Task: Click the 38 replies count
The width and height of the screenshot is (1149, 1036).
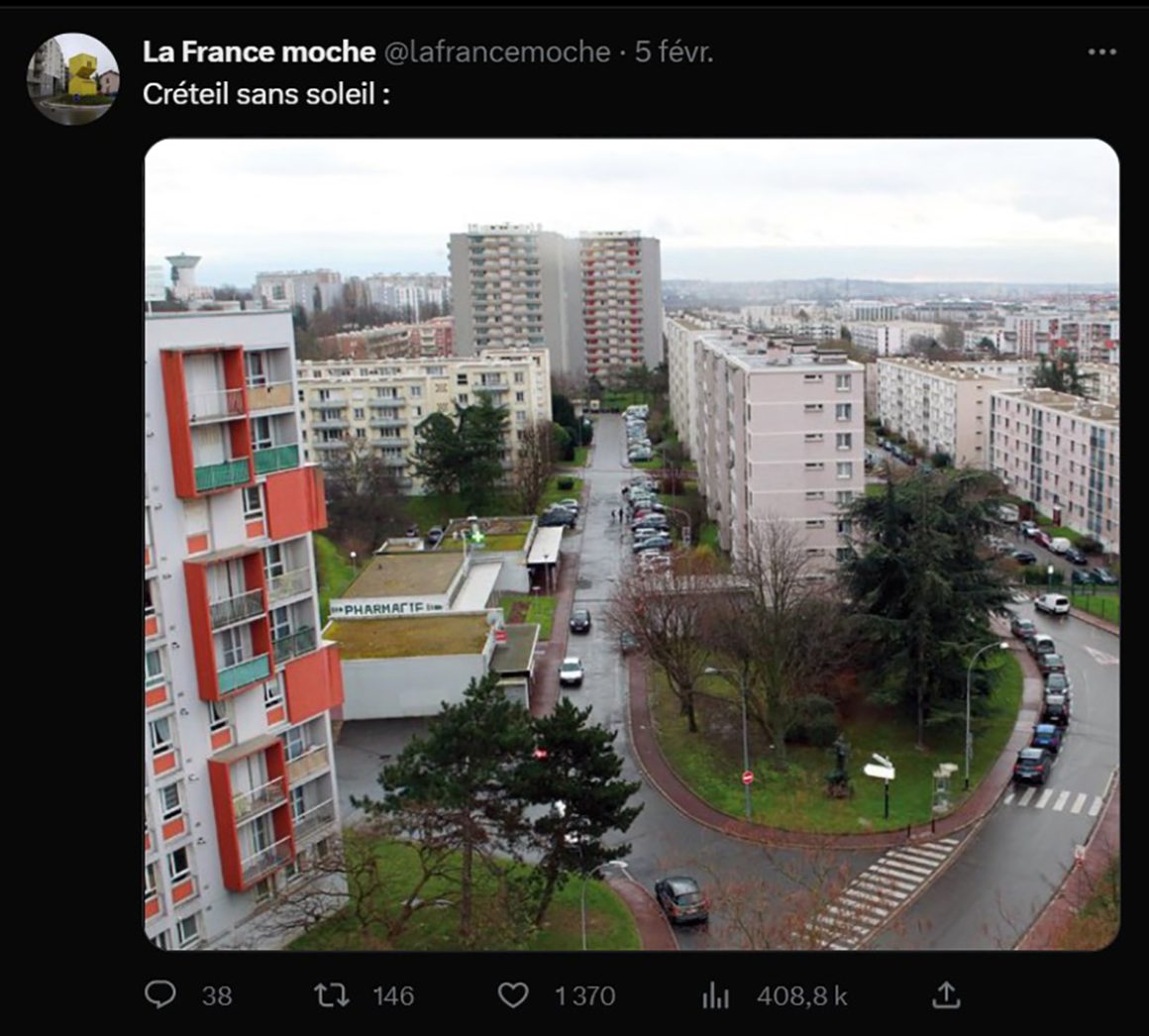Action: click(217, 995)
